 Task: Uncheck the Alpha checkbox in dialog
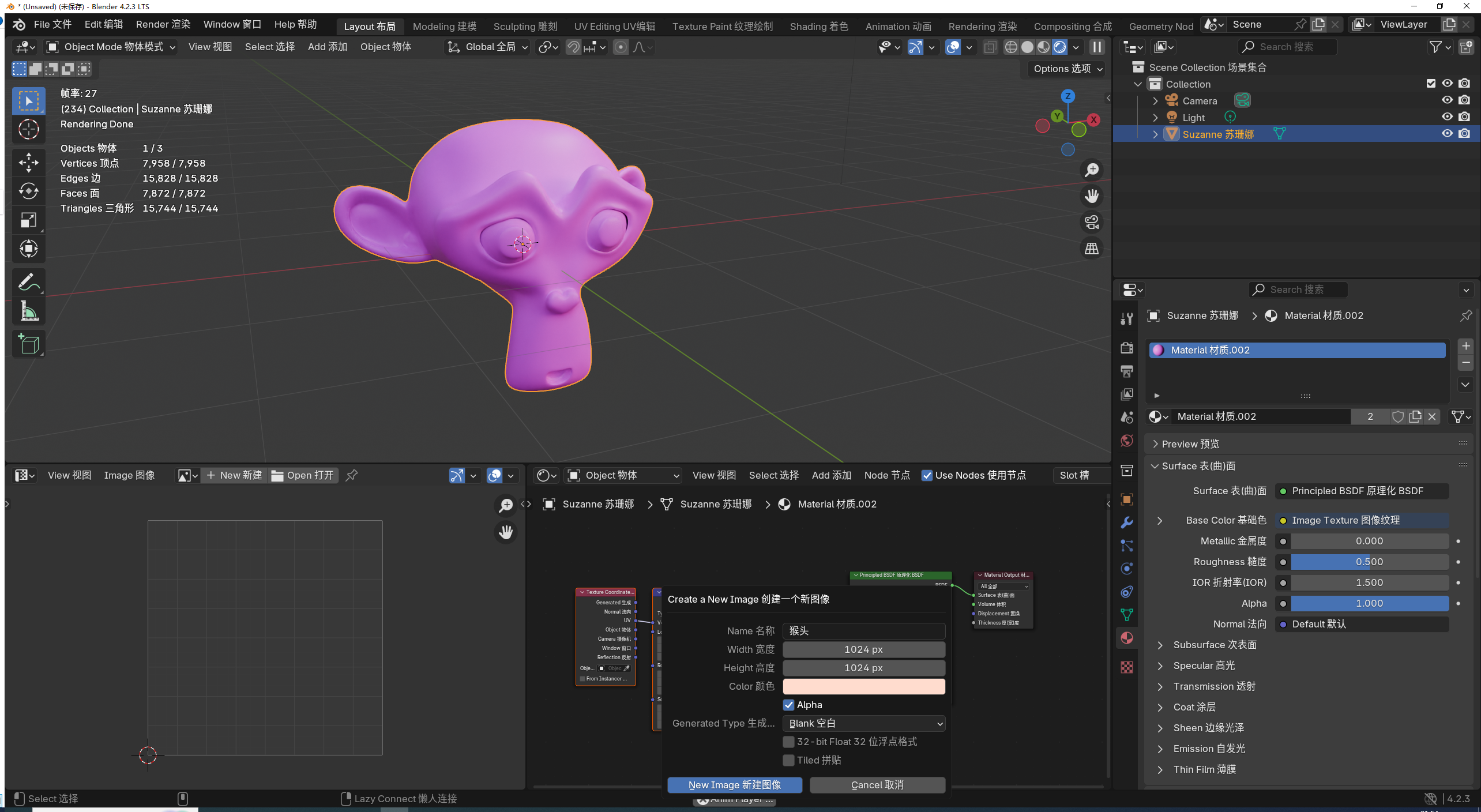(x=789, y=705)
